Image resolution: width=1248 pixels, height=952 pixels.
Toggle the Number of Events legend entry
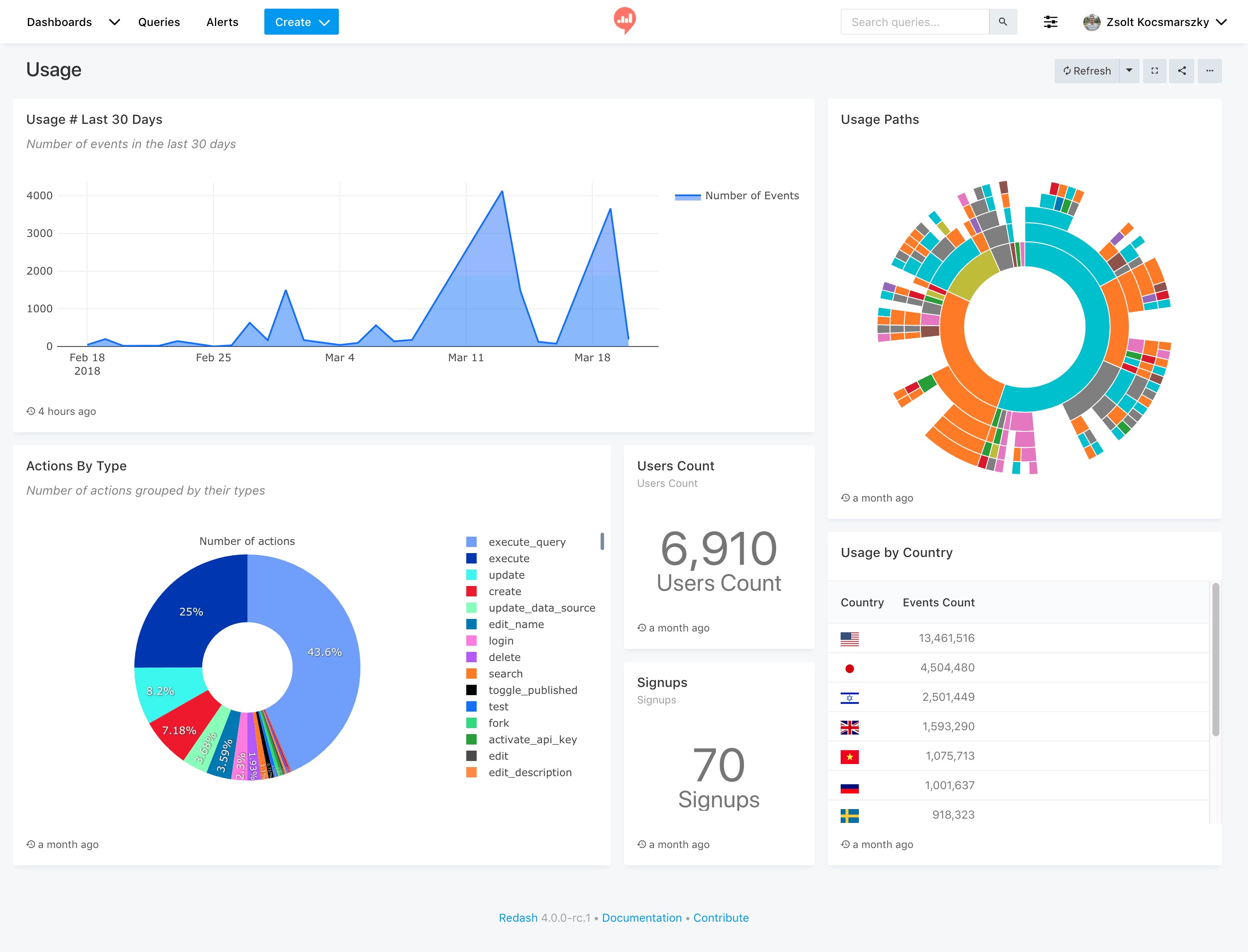pos(752,195)
